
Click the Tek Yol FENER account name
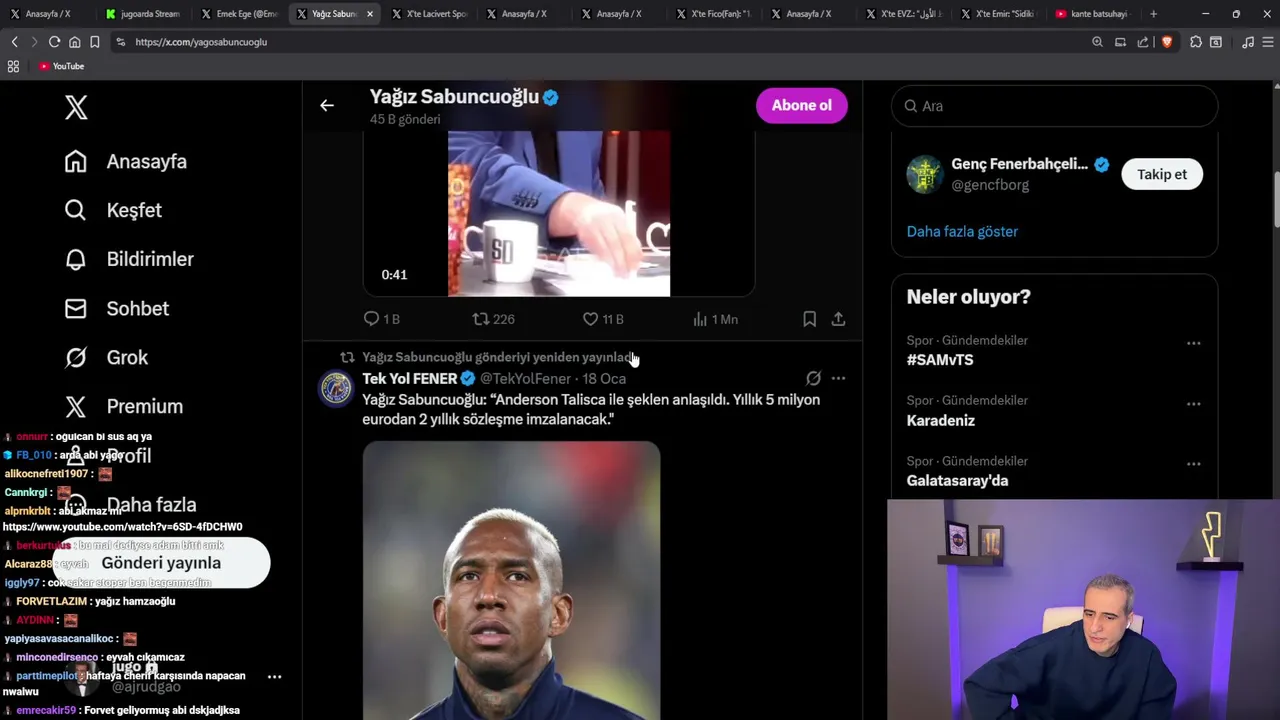tap(409, 378)
